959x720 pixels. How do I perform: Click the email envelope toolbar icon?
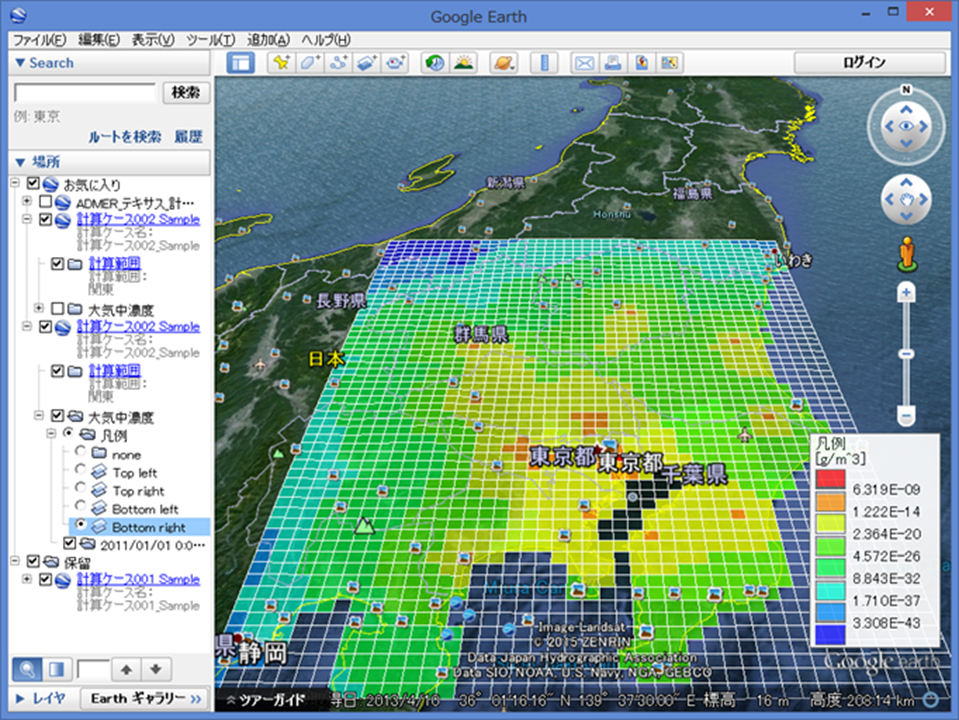click(583, 63)
